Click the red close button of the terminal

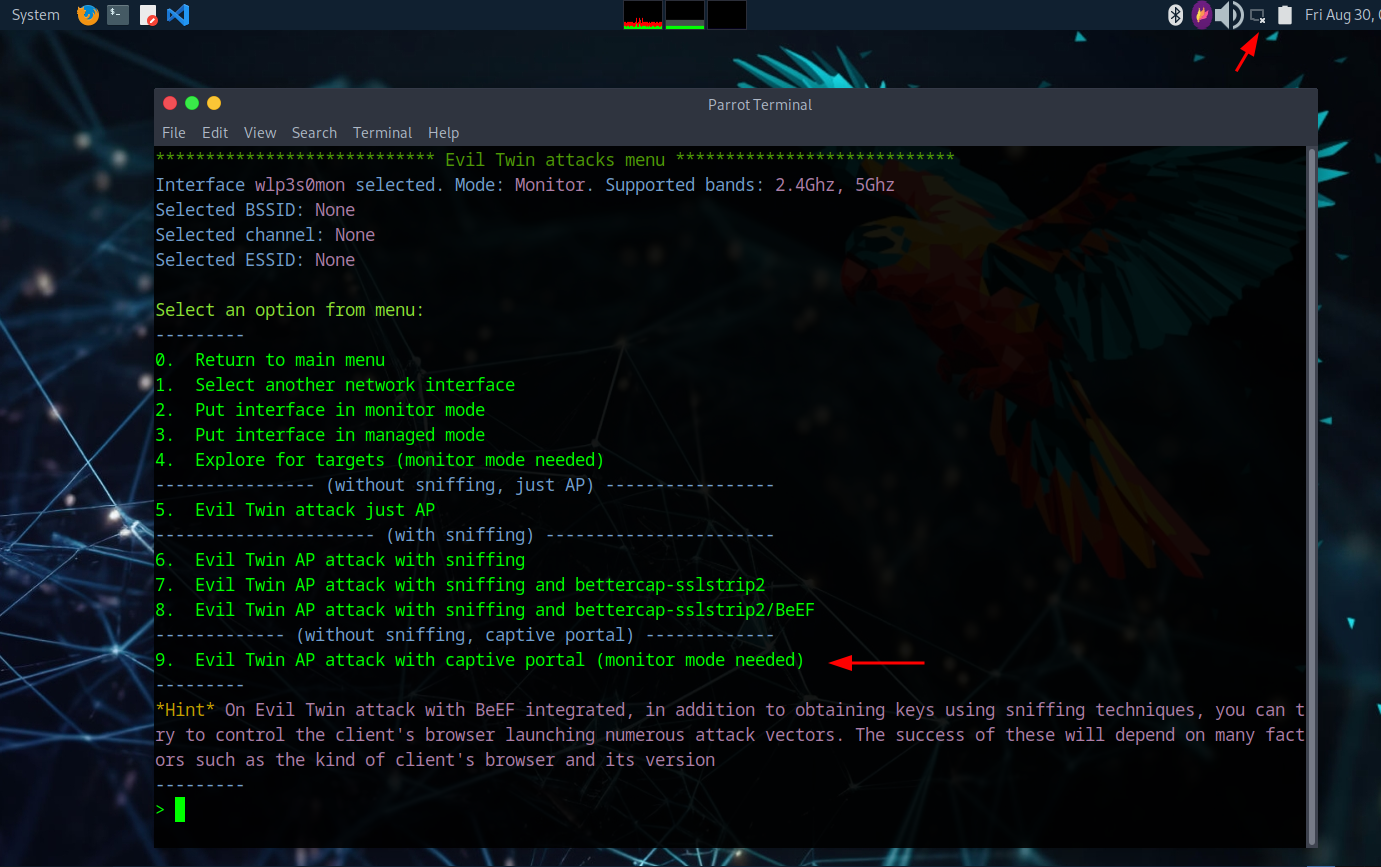point(170,104)
